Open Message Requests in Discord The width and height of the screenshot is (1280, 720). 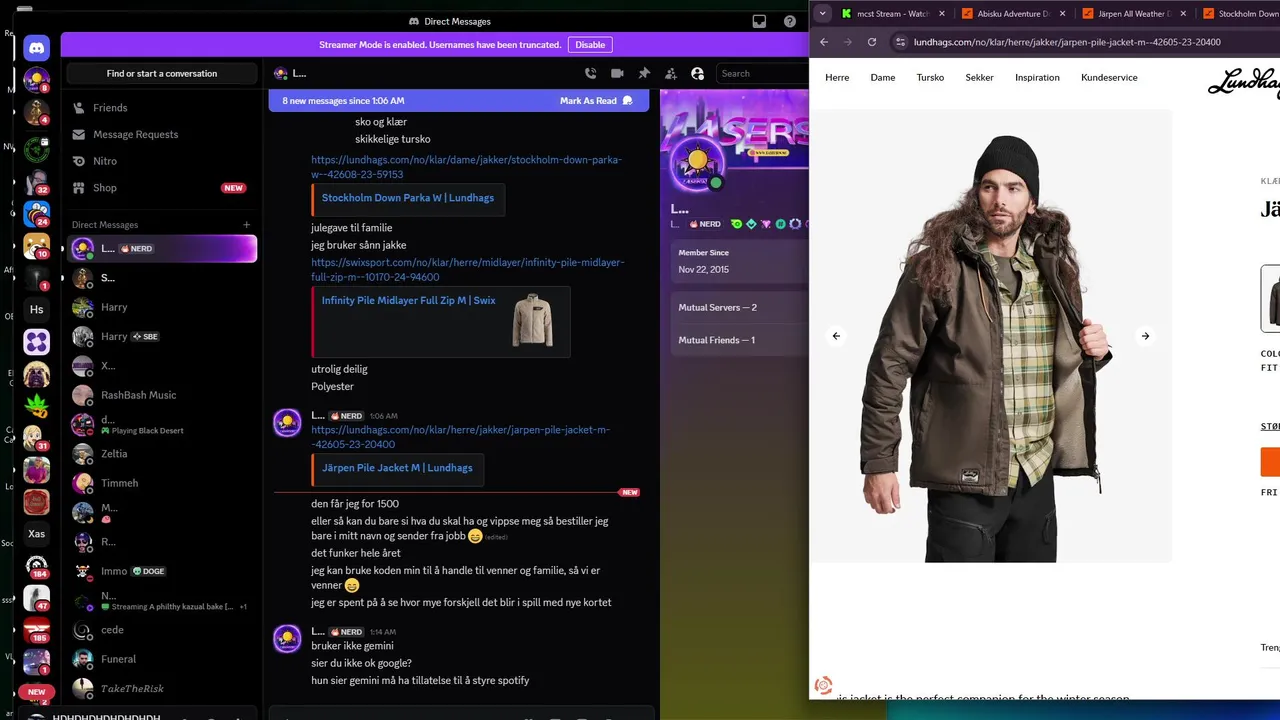coord(162,134)
